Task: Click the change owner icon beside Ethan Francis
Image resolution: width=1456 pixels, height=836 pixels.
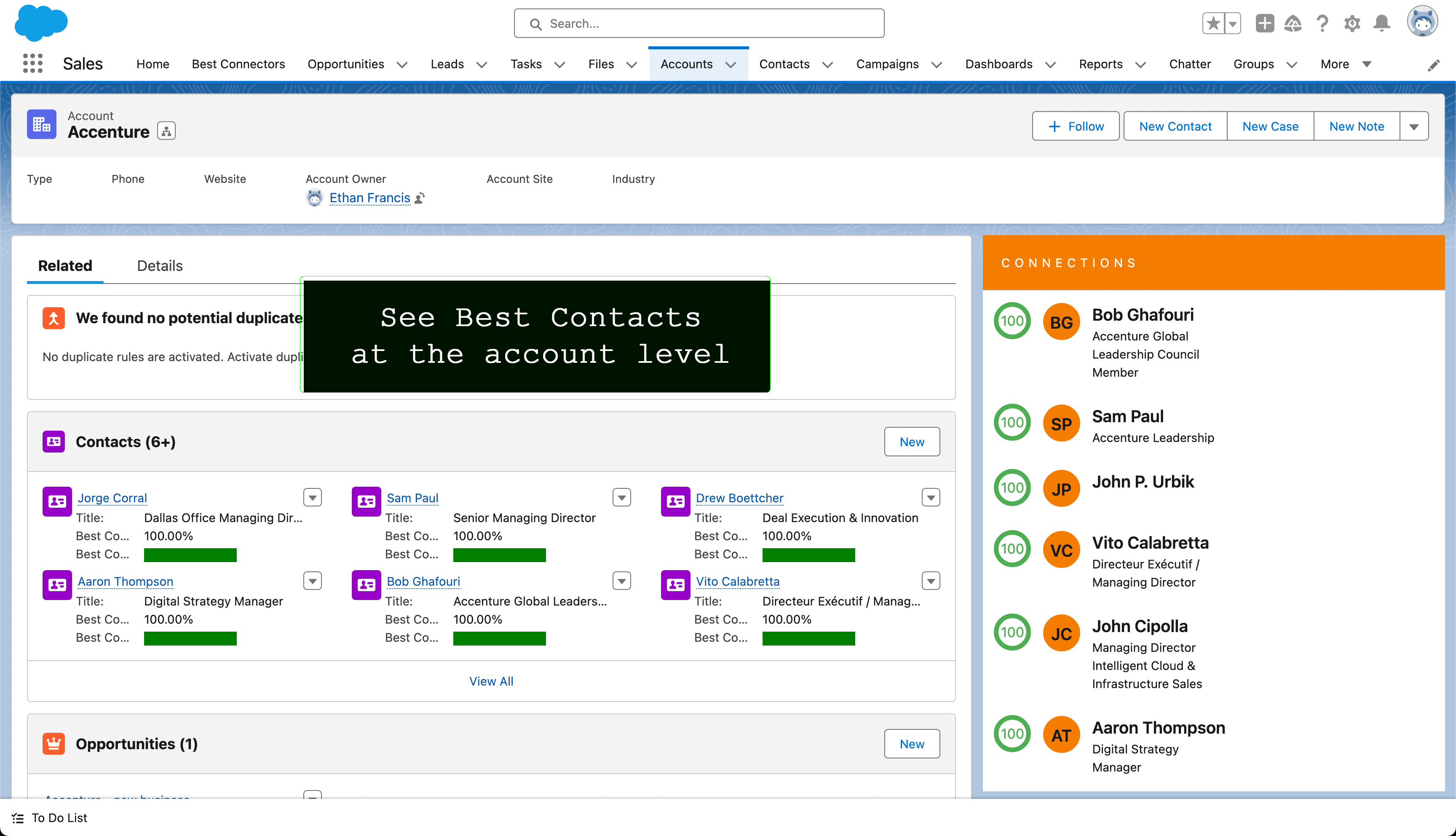Action: tap(420, 198)
